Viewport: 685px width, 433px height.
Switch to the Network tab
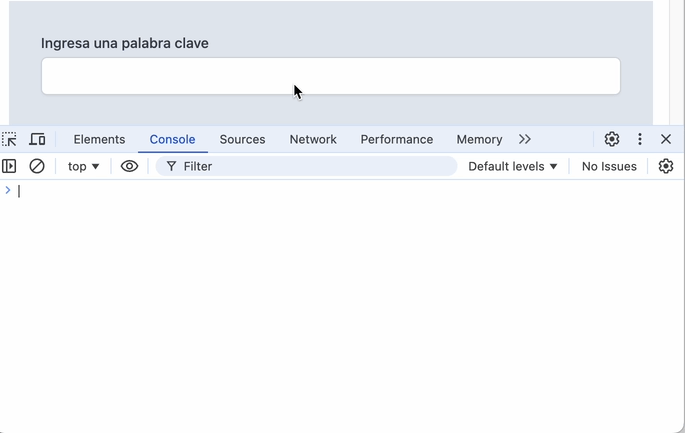313,139
